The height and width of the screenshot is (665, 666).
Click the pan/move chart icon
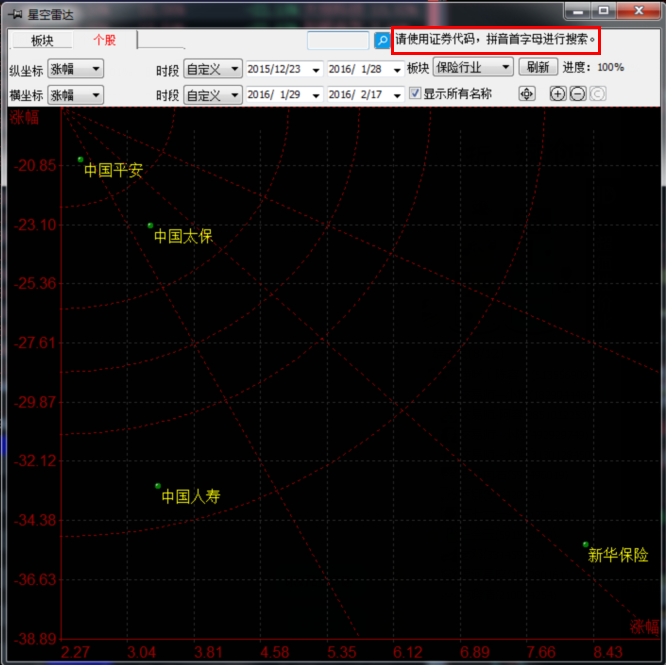click(527, 94)
